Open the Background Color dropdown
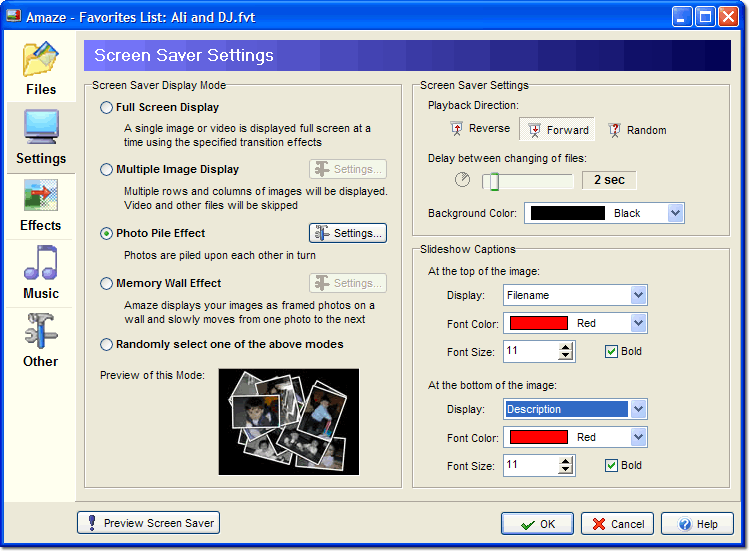Image resolution: width=749 pixels, height=551 pixels. [675, 213]
